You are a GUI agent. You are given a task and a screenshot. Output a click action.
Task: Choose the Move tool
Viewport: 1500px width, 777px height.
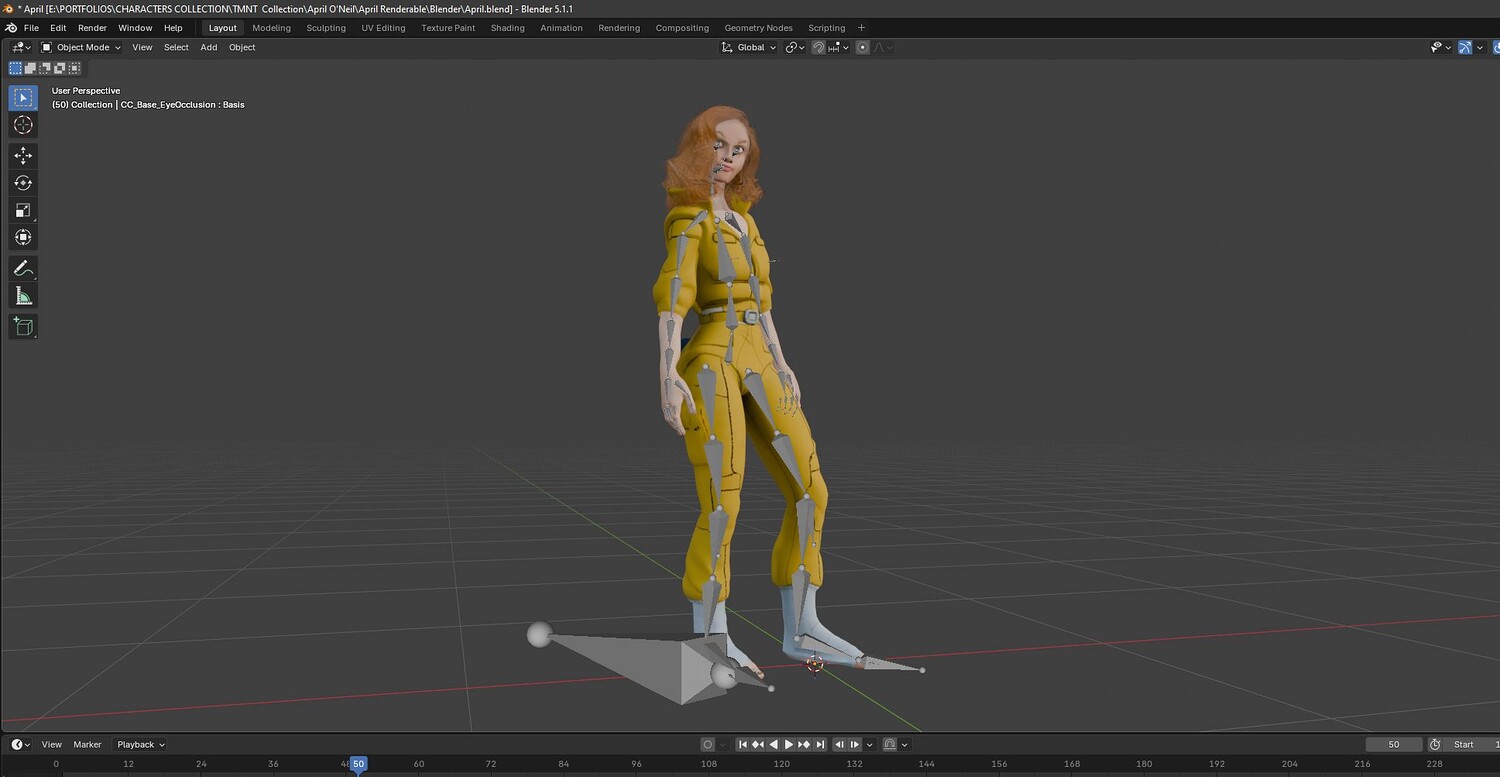24,156
